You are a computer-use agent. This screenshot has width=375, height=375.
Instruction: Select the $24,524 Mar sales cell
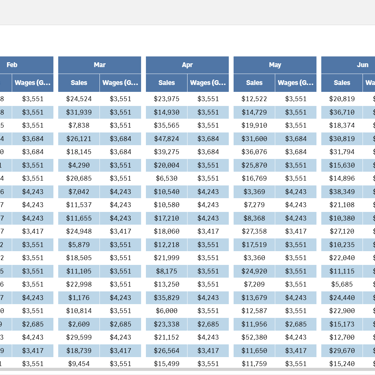[79, 99]
